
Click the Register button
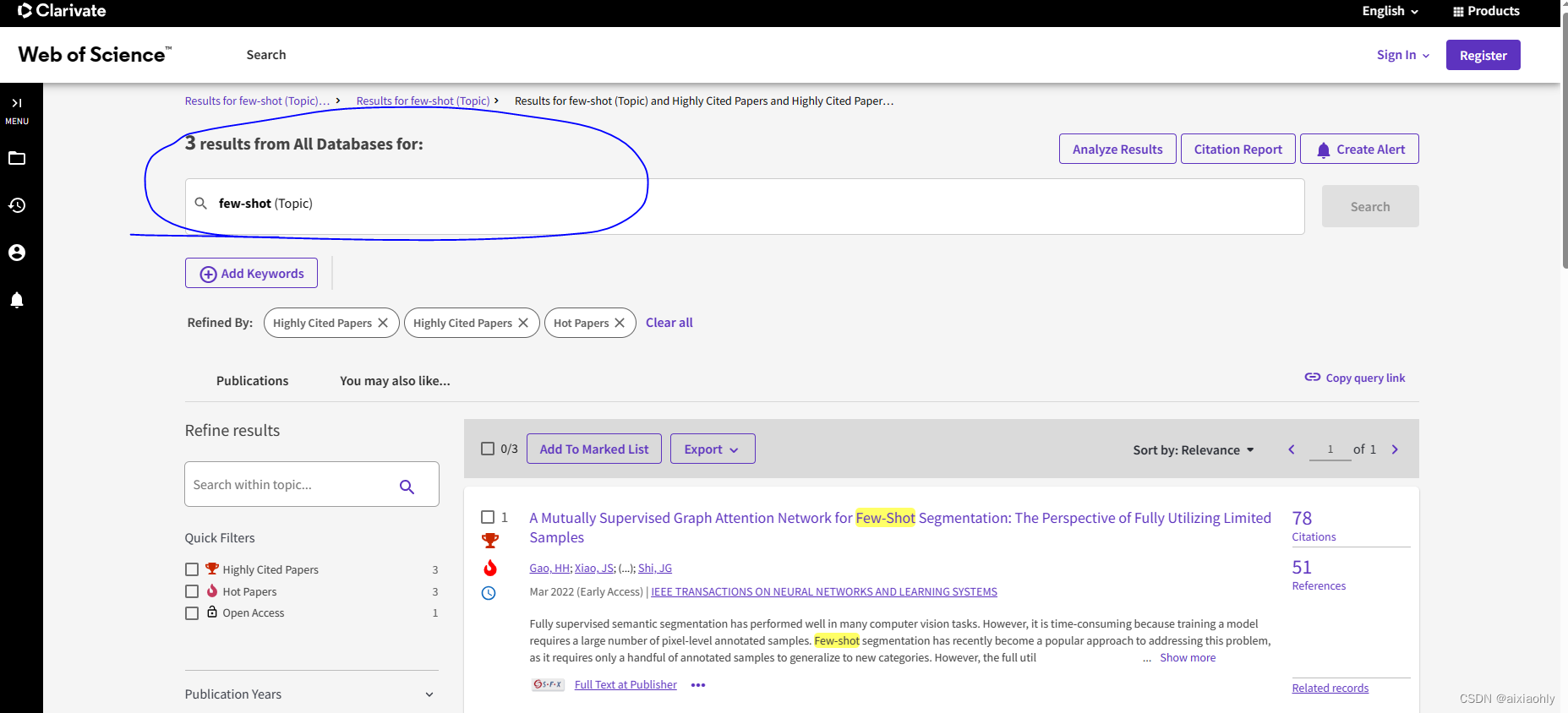1483,55
